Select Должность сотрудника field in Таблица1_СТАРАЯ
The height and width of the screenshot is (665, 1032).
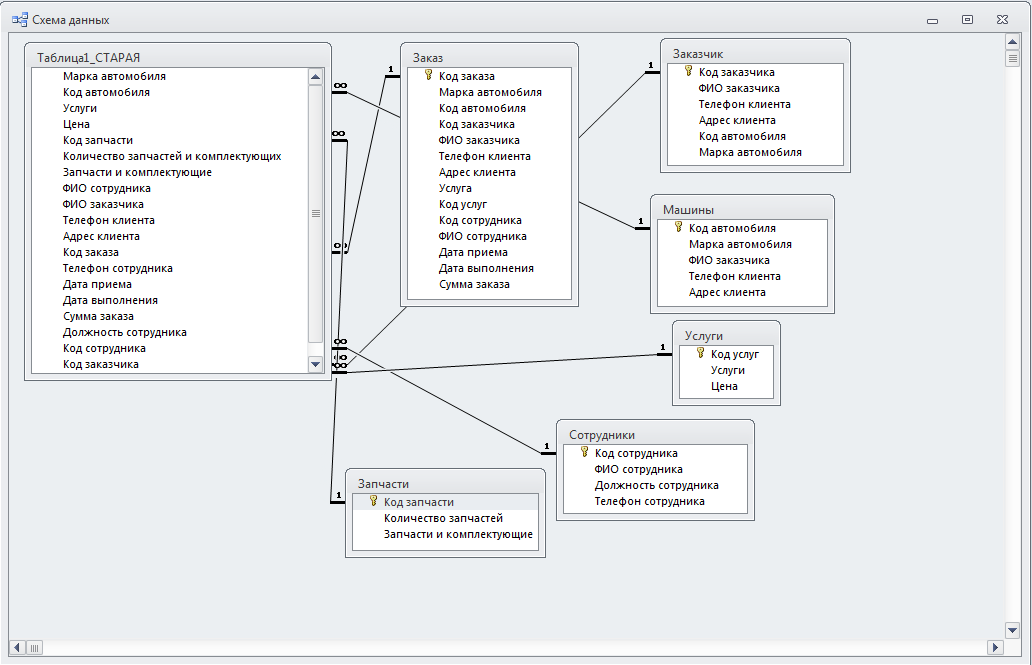coord(124,332)
